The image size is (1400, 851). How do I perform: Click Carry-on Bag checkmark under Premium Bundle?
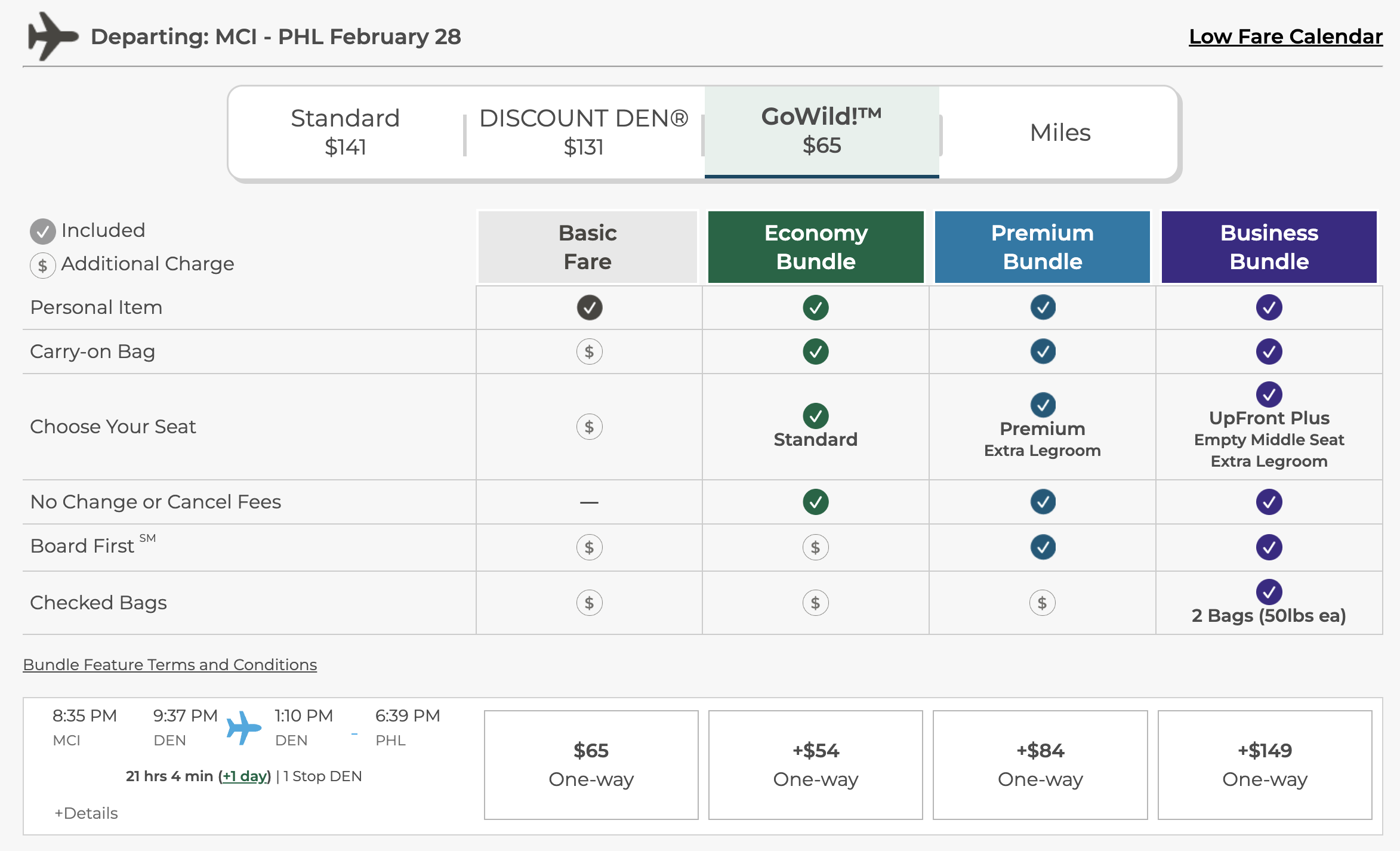[x=1043, y=351]
